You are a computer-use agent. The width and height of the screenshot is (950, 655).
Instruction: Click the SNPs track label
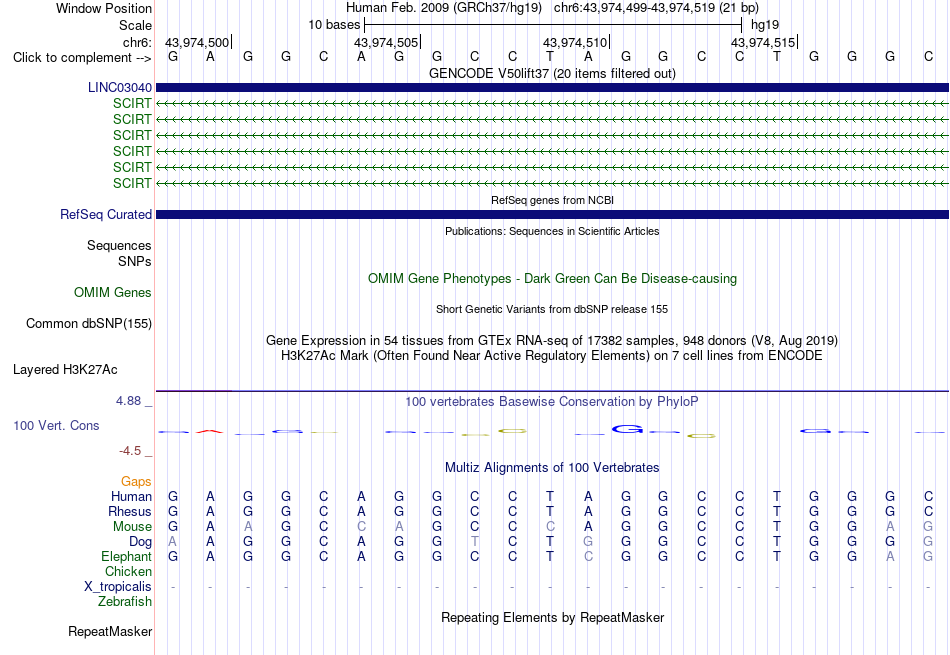(135, 261)
